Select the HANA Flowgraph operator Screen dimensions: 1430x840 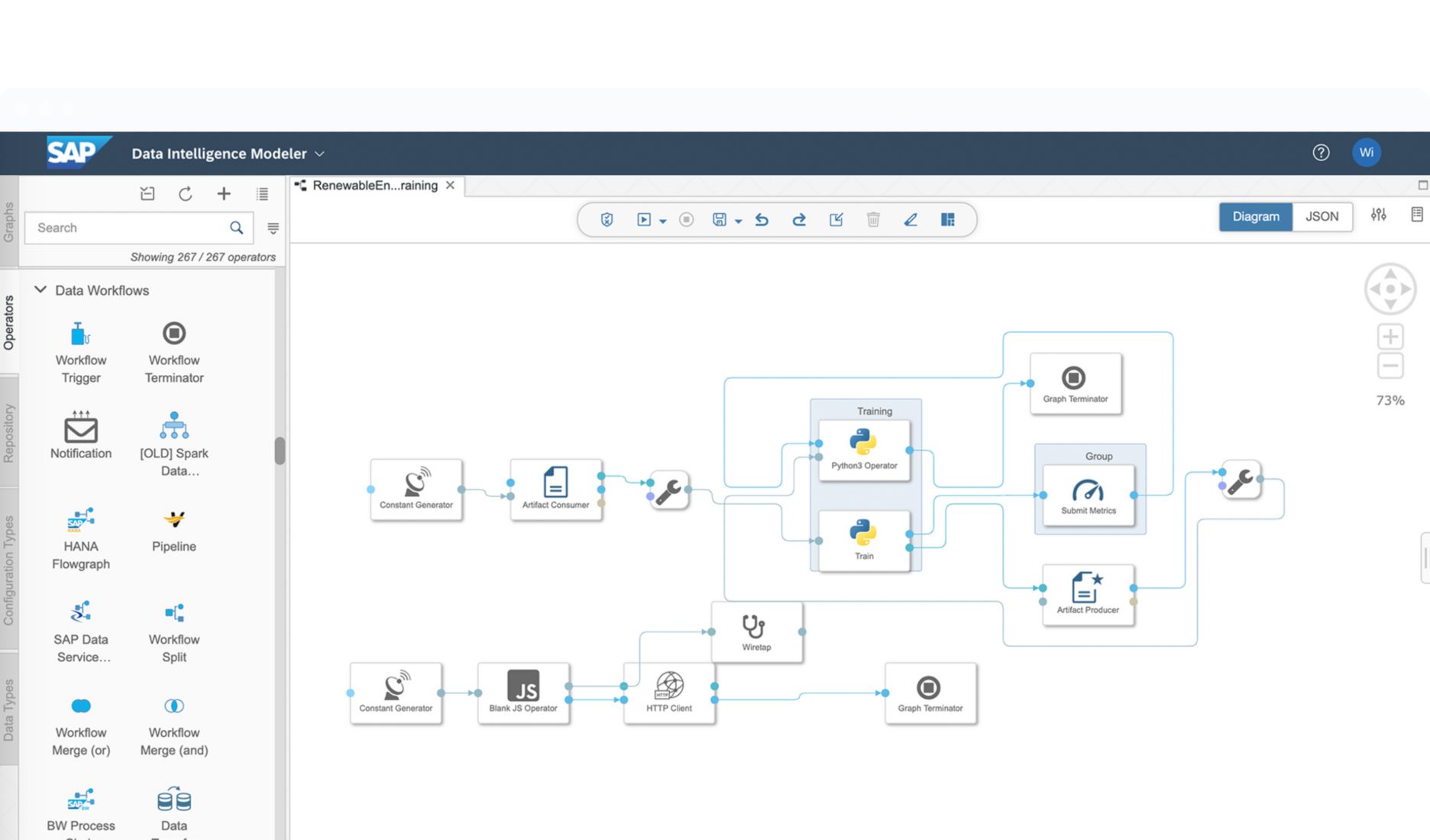(x=80, y=521)
